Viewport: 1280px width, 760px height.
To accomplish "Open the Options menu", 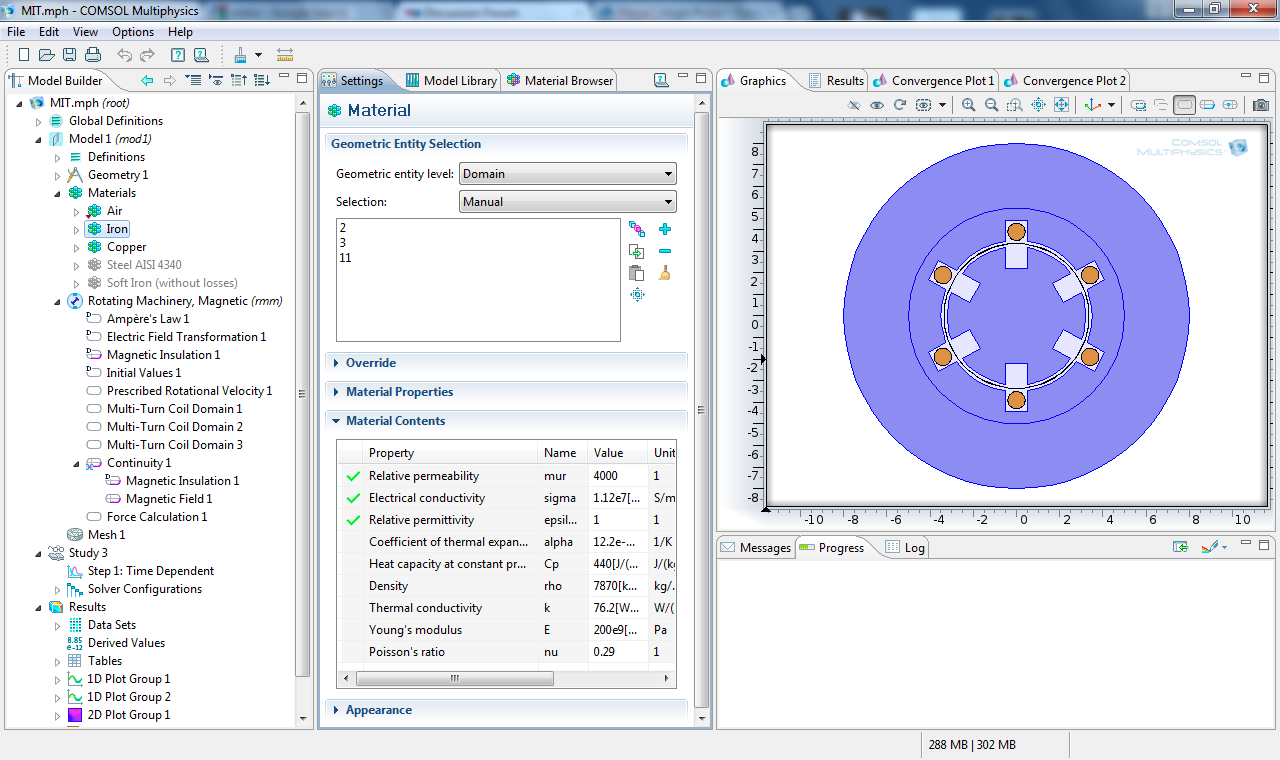I will 133,32.
